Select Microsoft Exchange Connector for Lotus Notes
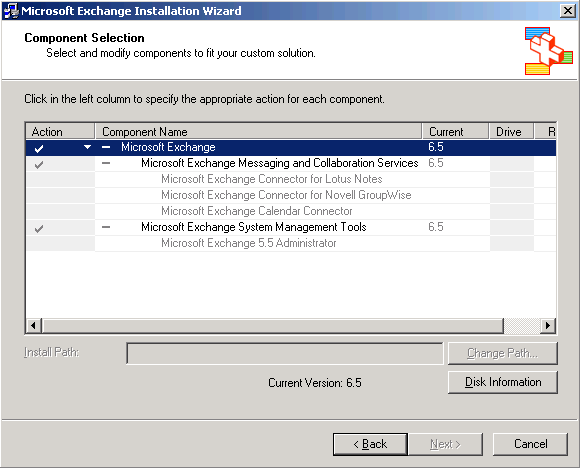 (272, 179)
